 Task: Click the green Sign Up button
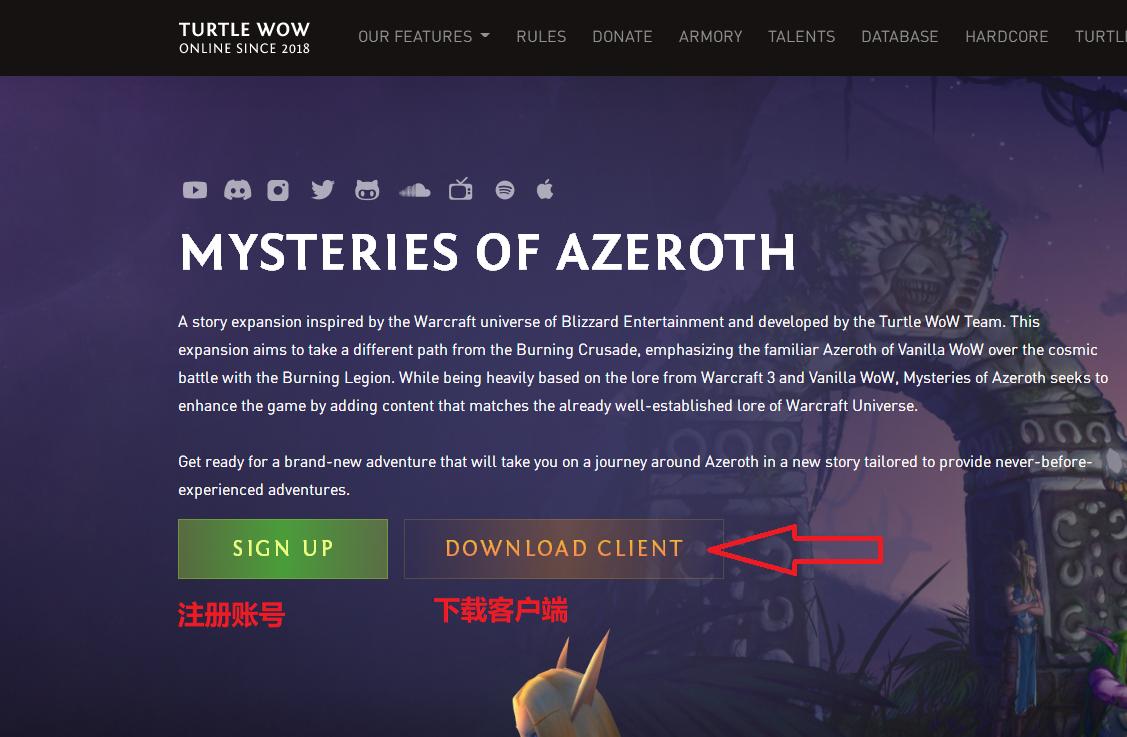tap(283, 549)
